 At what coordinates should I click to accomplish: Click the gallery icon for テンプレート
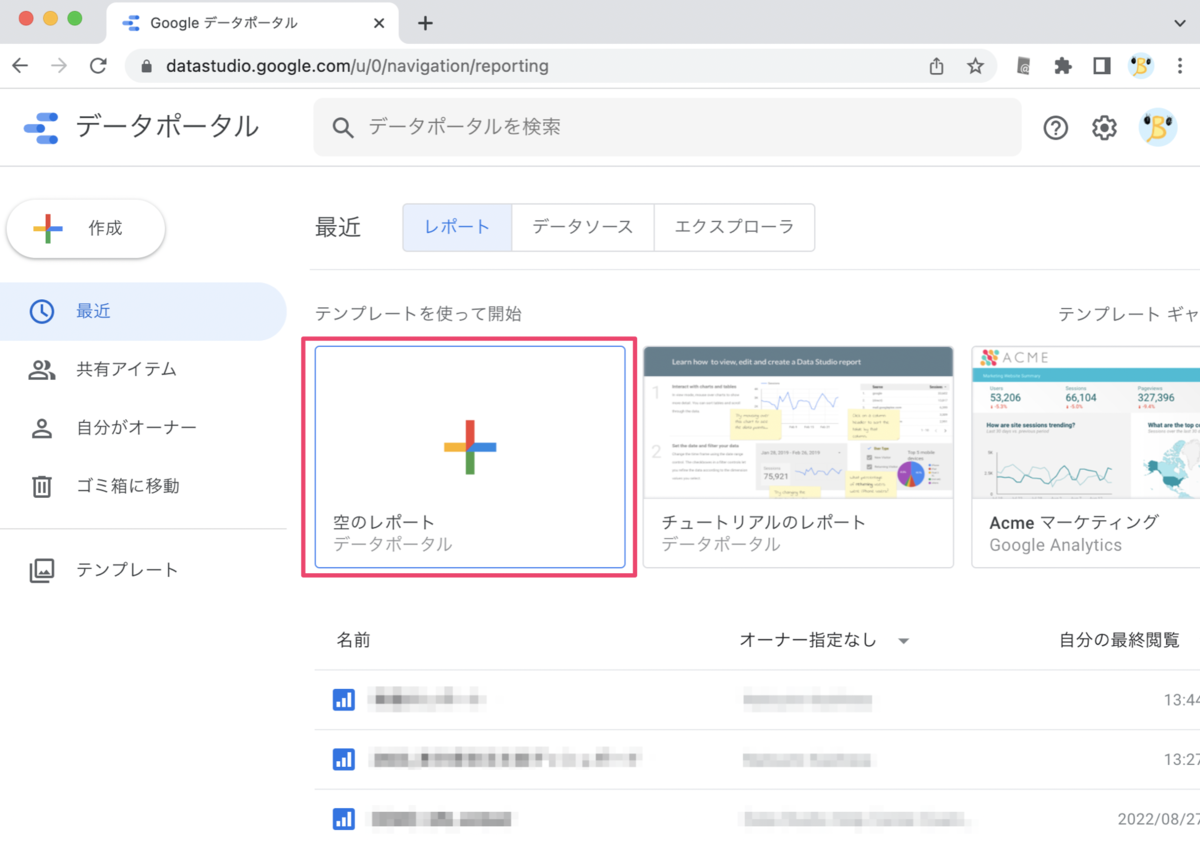click(41, 570)
